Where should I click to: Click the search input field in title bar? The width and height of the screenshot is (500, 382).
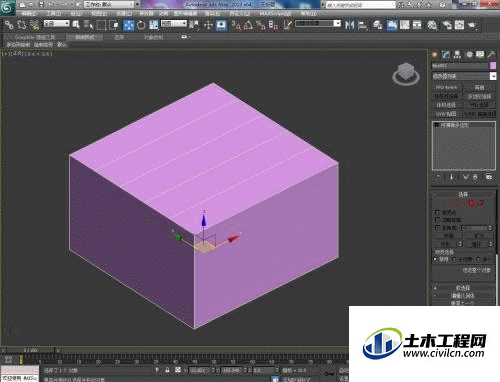click(x=361, y=5)
